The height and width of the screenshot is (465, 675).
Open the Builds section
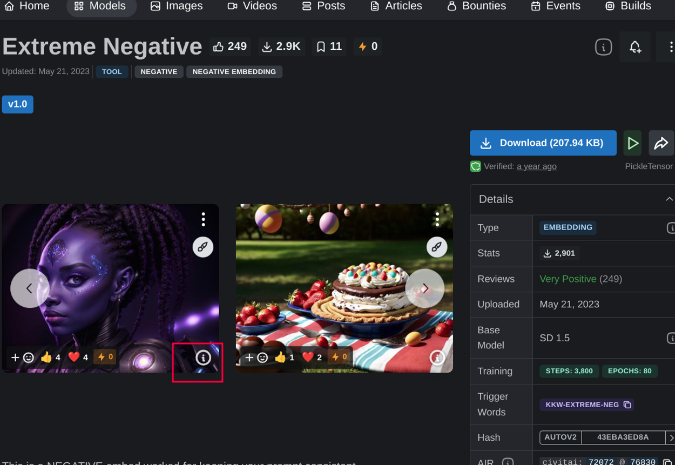[629, 6]
